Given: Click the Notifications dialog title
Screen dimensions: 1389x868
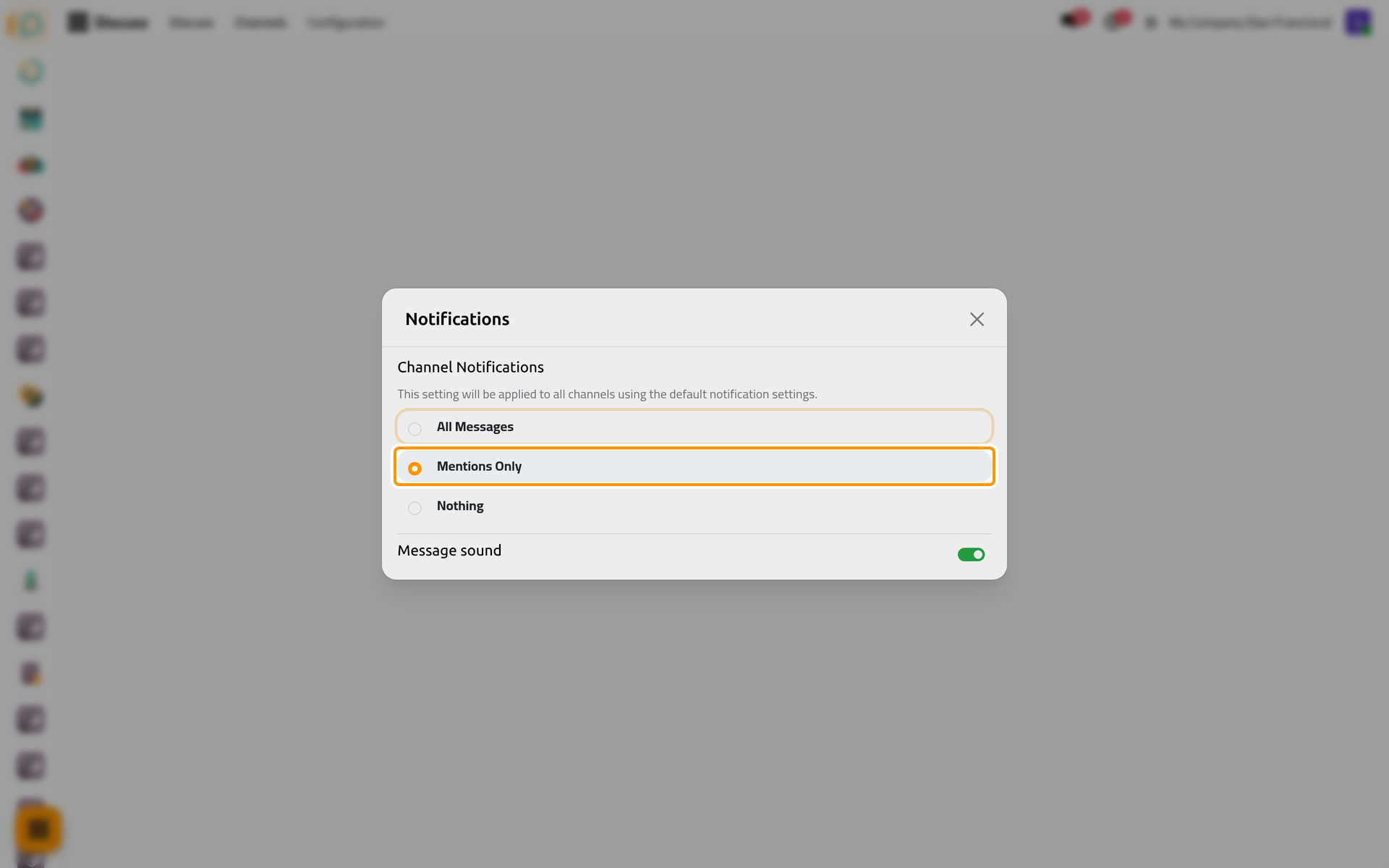Looking at the screenshot, I should point(457,319).
